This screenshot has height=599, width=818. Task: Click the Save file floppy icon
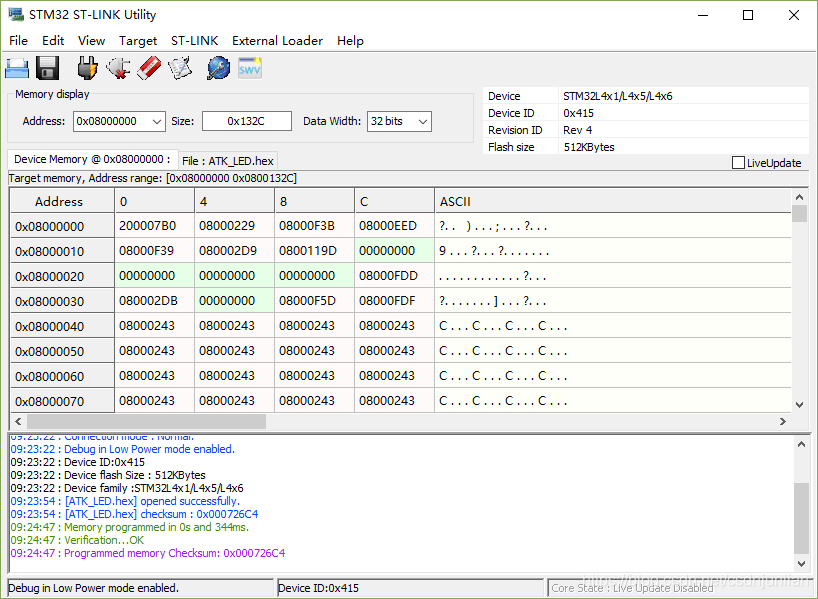point(47,68)
